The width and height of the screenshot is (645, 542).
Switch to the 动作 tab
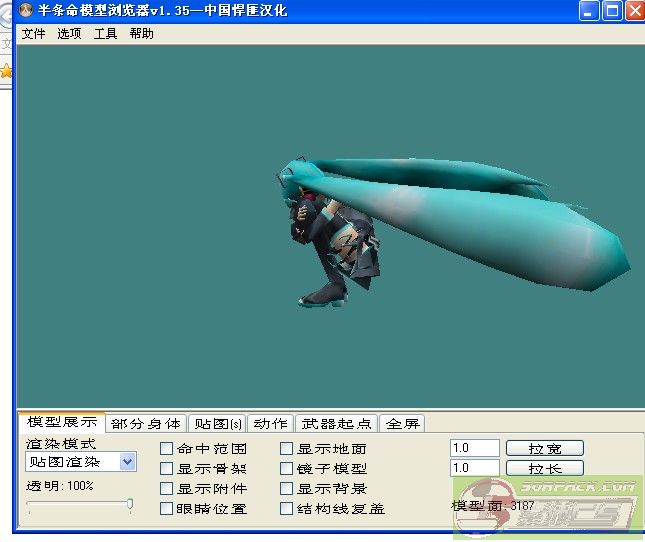point(270,424)
